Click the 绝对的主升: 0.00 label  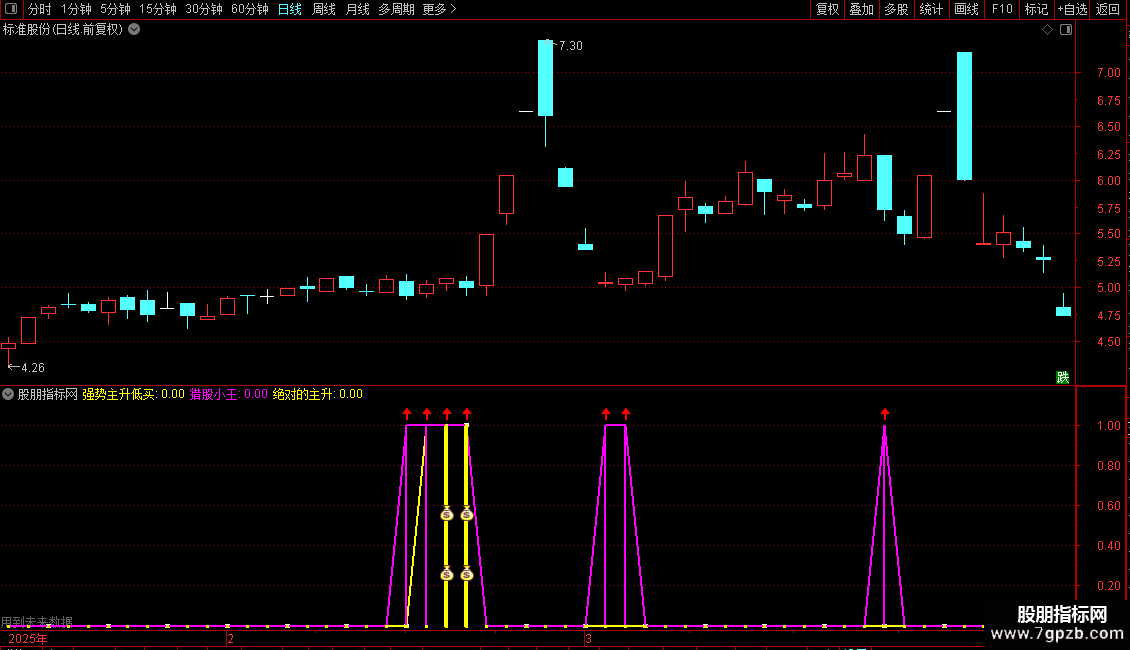(x=318, y=394)
